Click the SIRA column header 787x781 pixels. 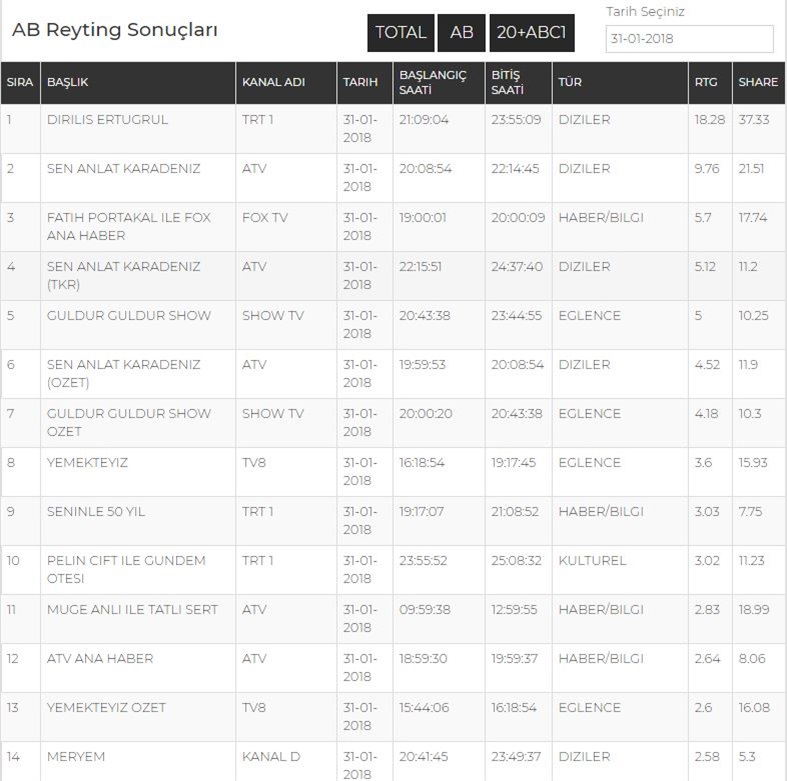coord(20,82)
